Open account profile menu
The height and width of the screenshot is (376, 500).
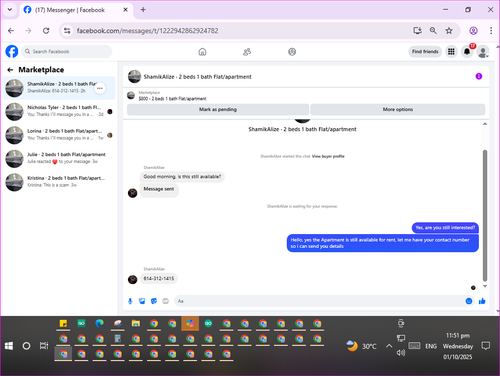483,52
